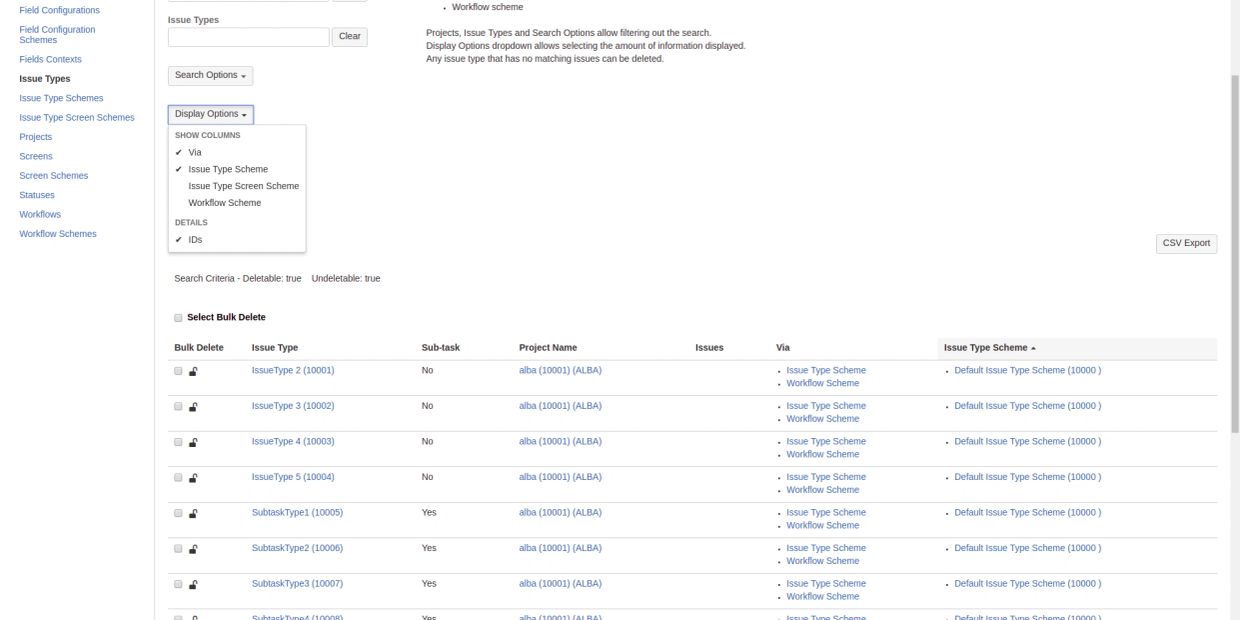
Task: Open the IssueType 2 (10001) link
Action: coord(293,371)
